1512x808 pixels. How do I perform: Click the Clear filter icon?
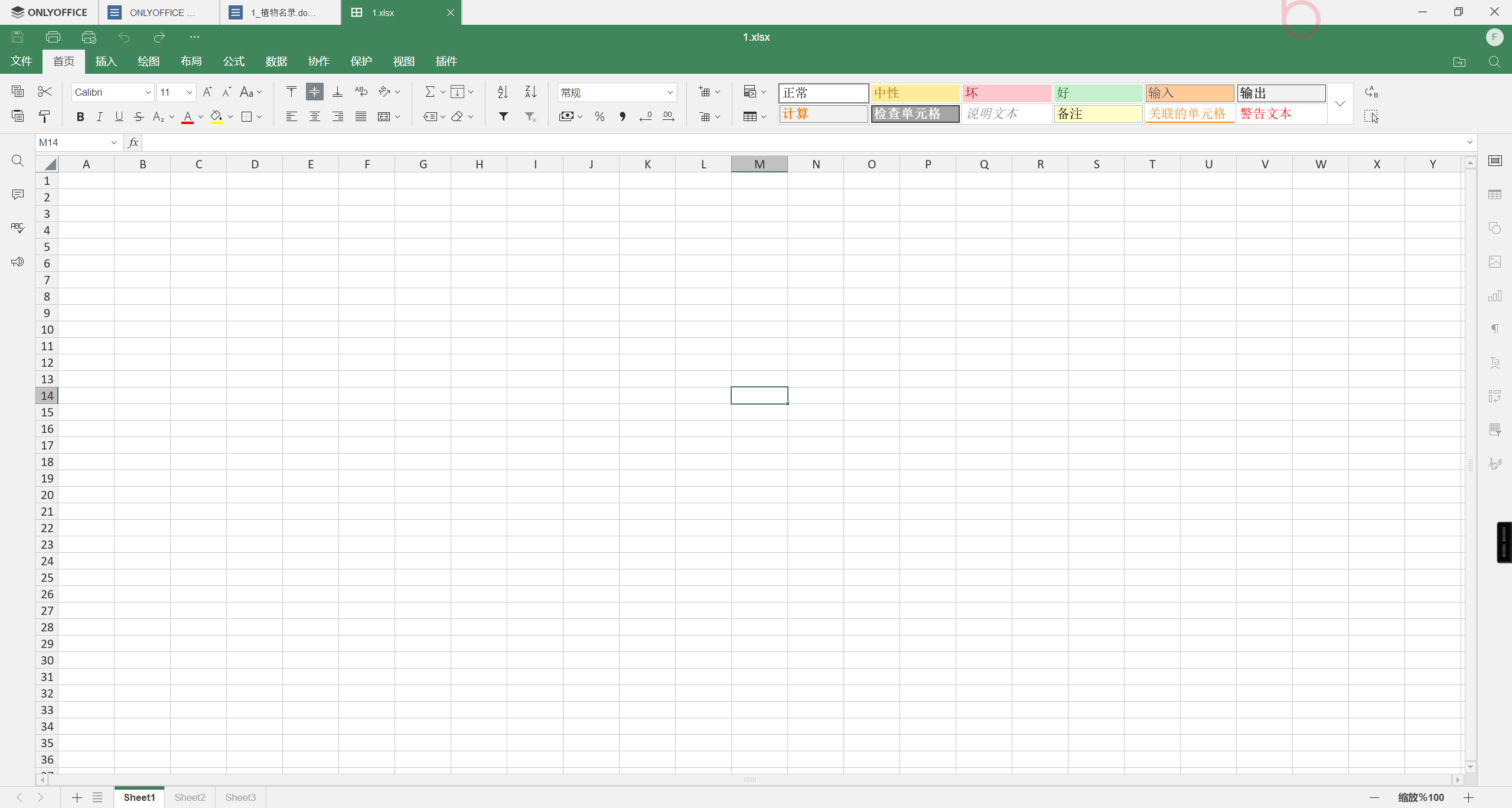click(x=531, y=116)
